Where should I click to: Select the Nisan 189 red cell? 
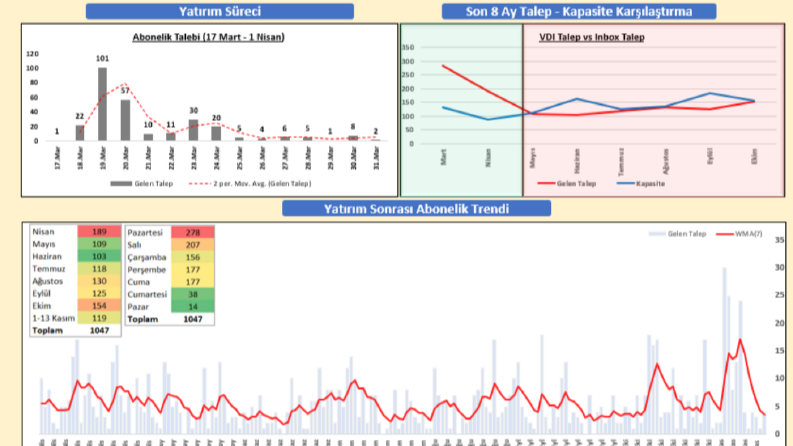pyautogui.click(x=99, y=232)
